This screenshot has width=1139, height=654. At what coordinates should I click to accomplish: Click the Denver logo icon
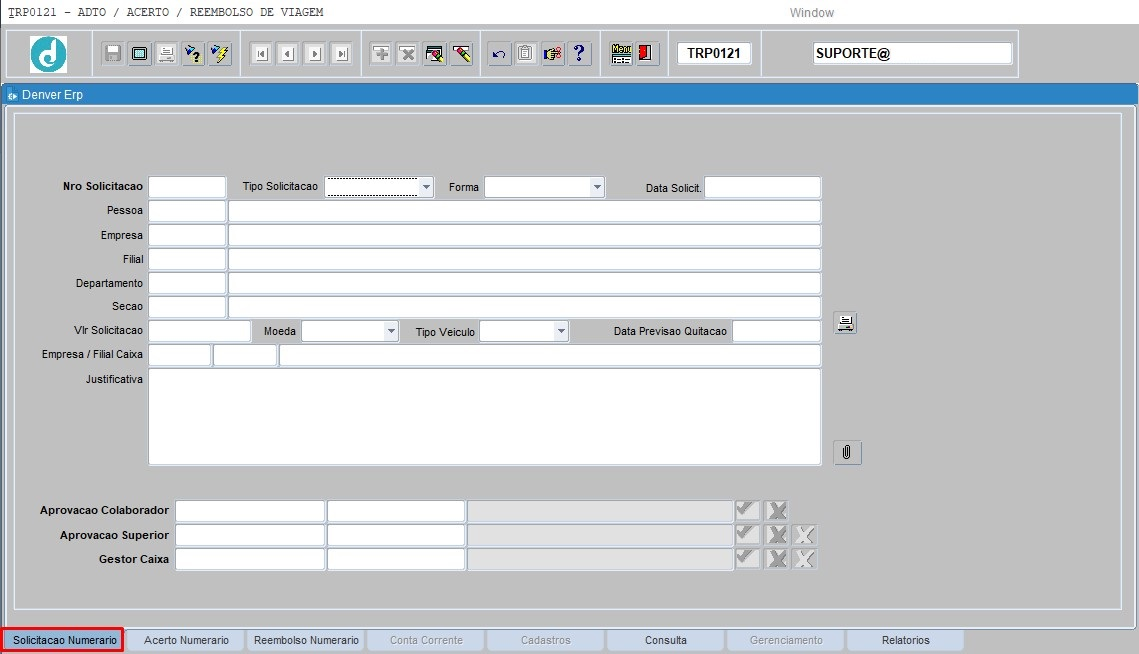coord(49,54)
